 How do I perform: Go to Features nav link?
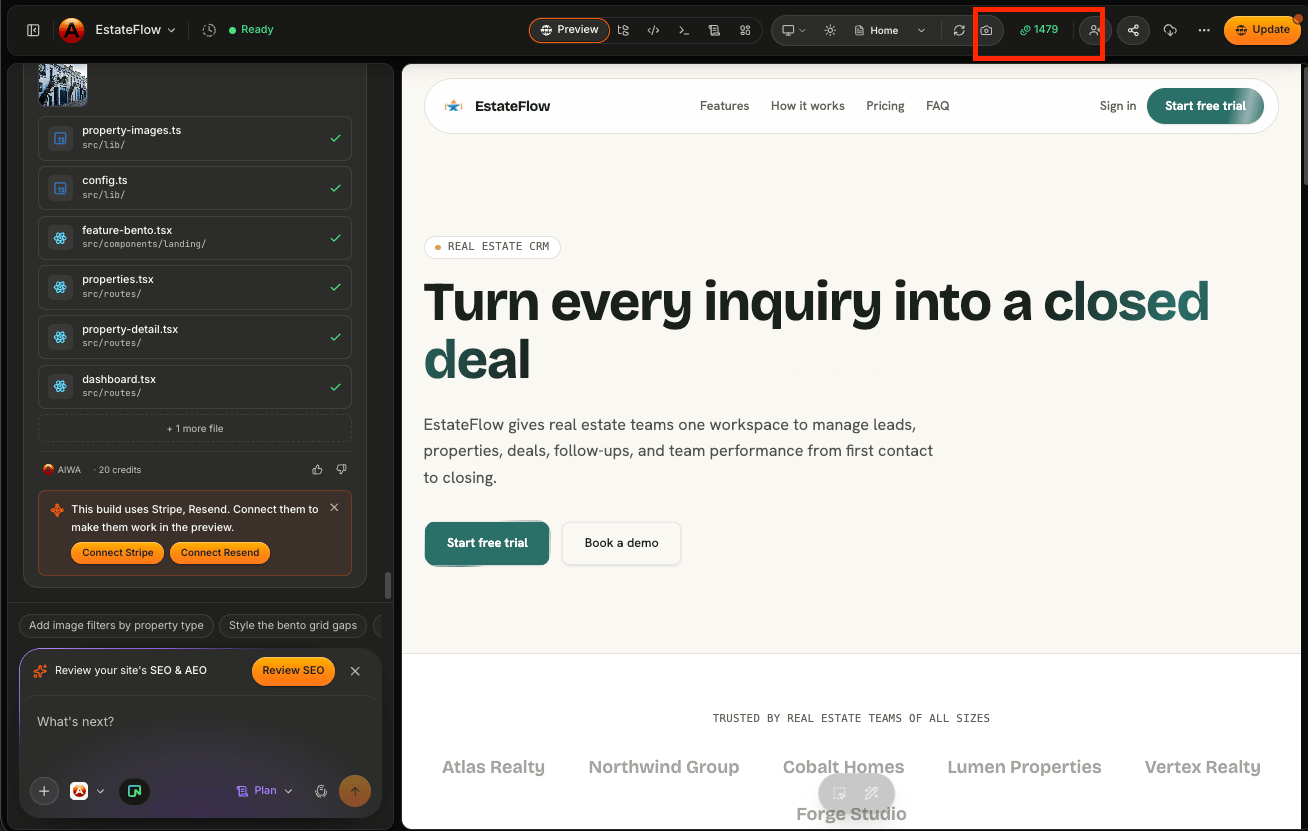[724, 106]
